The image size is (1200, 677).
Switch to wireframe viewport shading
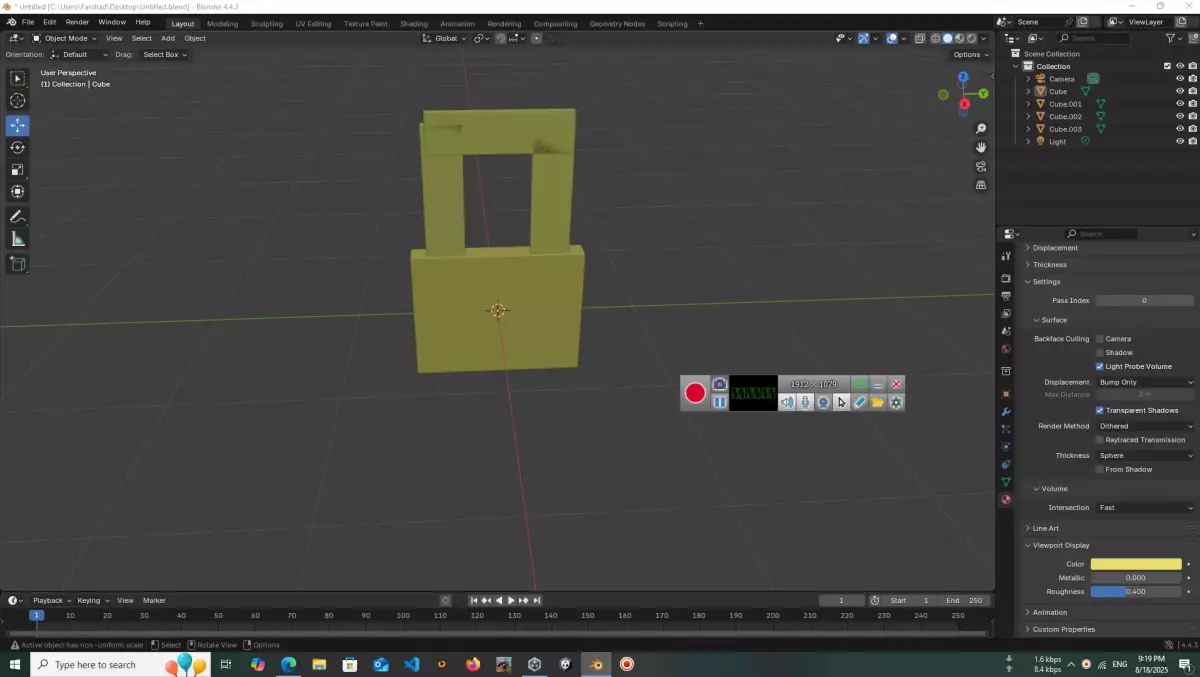936,38
